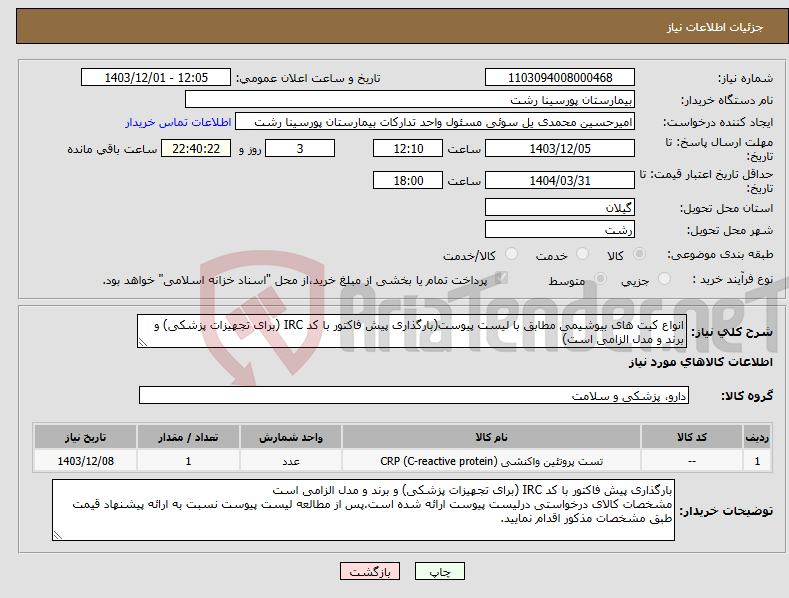Image resolution: width=789 pixels, height=598 pixels.
Task: Click the quantity cell showing 1
Action: pos(188,461)
